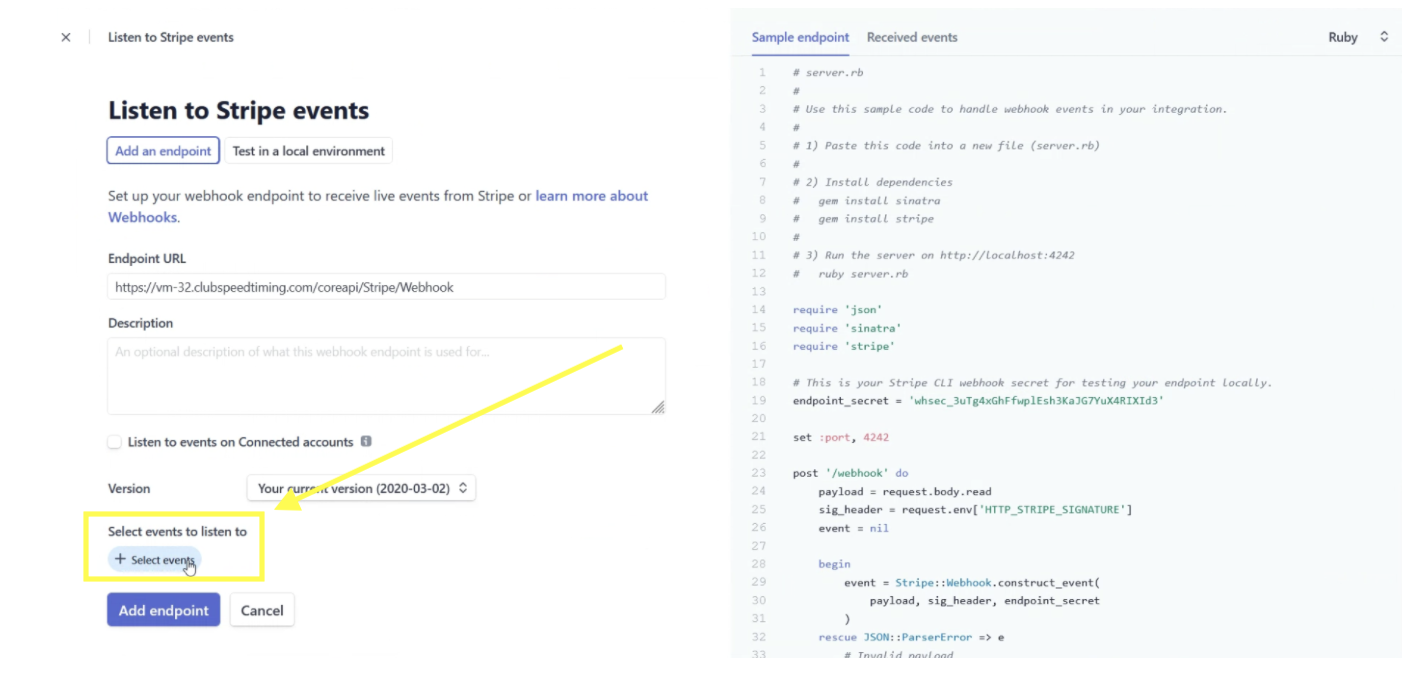Viewport: 1420px width, 676px height.
Task: Click the 'gem install sinatra' comment line
Action: click(866, 200)
